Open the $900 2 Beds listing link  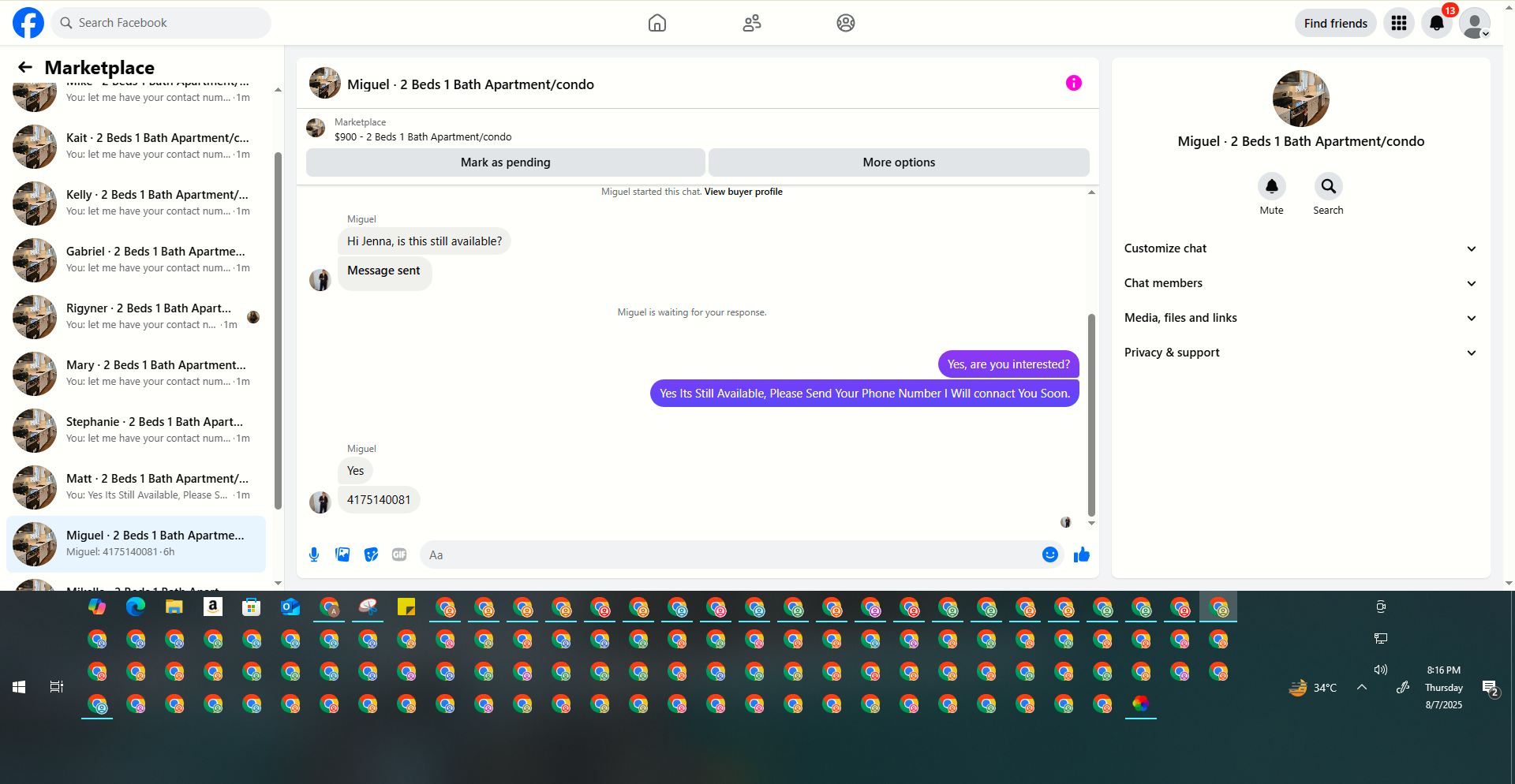point(423,136)
